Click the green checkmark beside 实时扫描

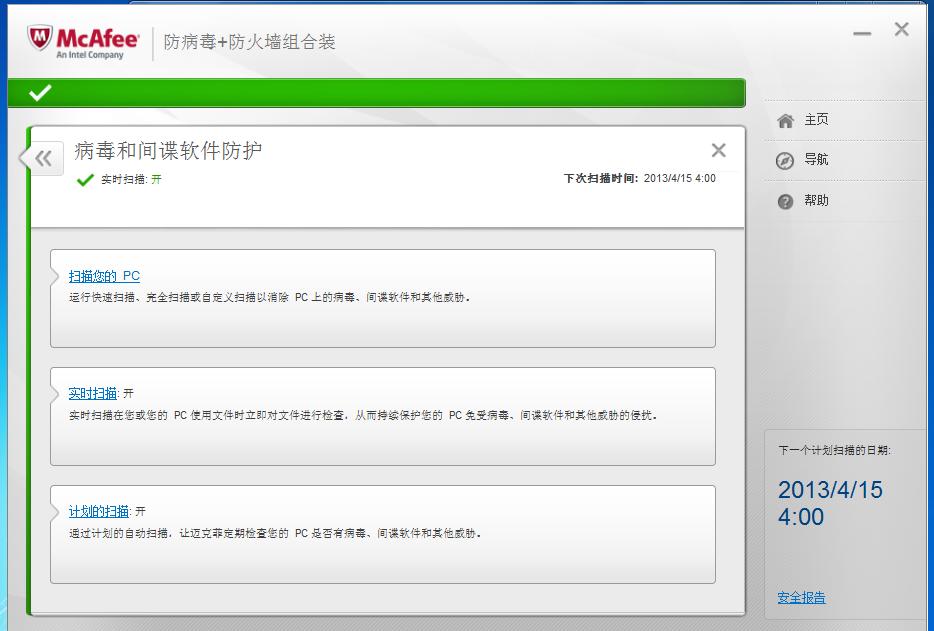[x=85, y=179]
